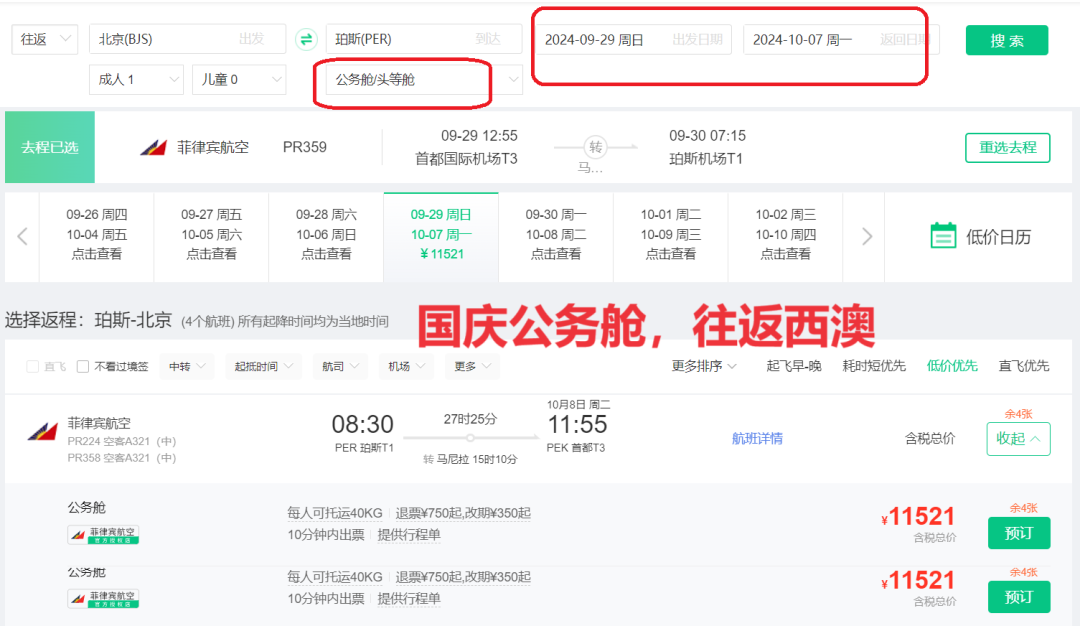The width and height of the screenshot is (1080, 626).
Task: Click the green 搜索 search button
Action: [x=1007, y=40]
